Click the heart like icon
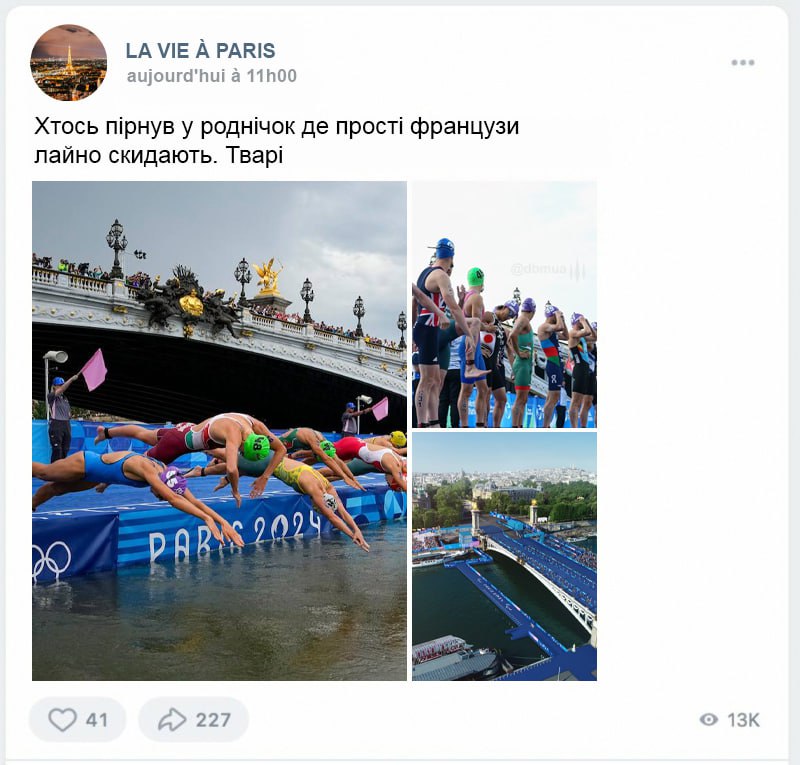 (62, 720)
